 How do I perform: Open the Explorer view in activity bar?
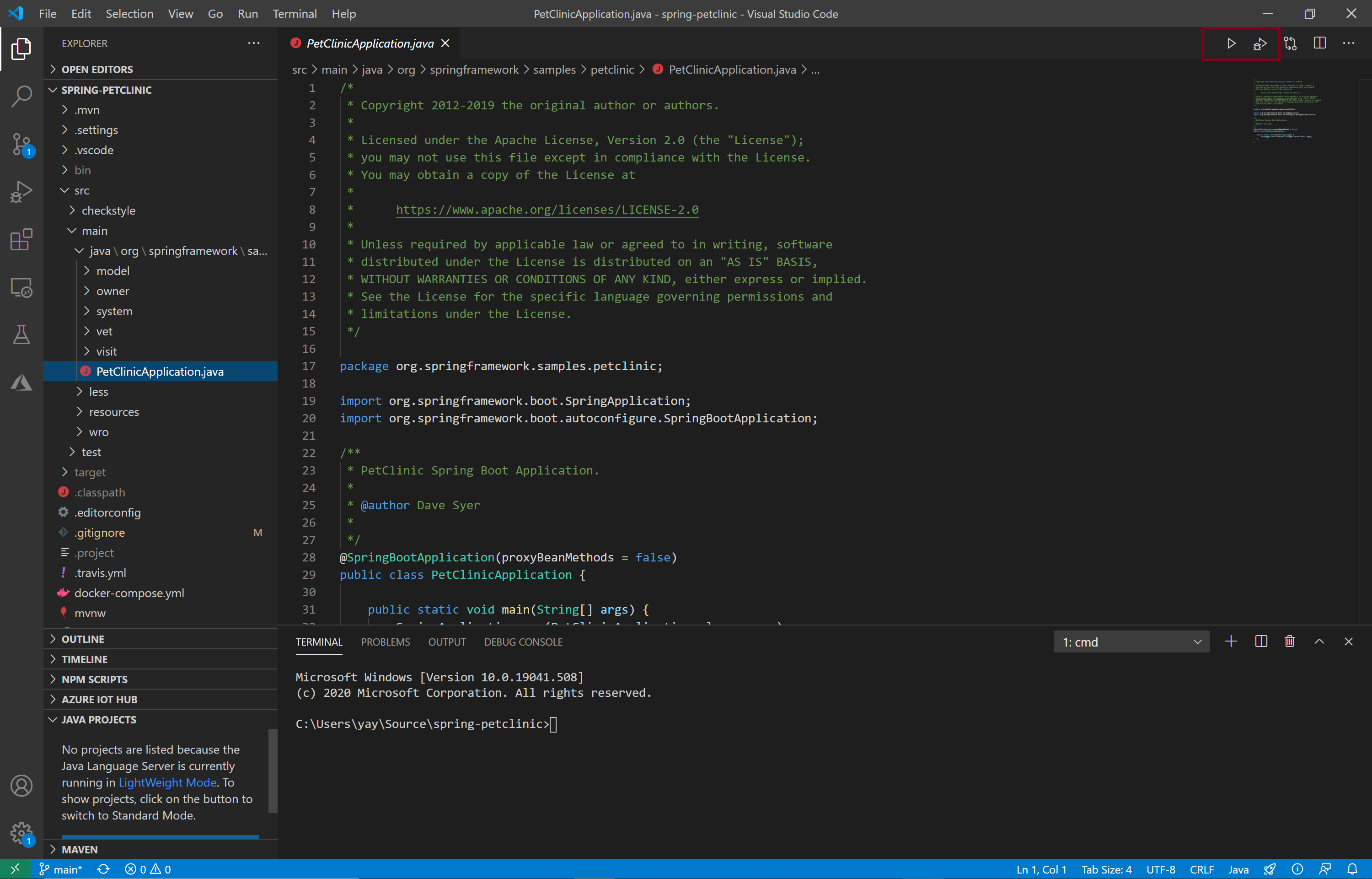pos(21,49)
